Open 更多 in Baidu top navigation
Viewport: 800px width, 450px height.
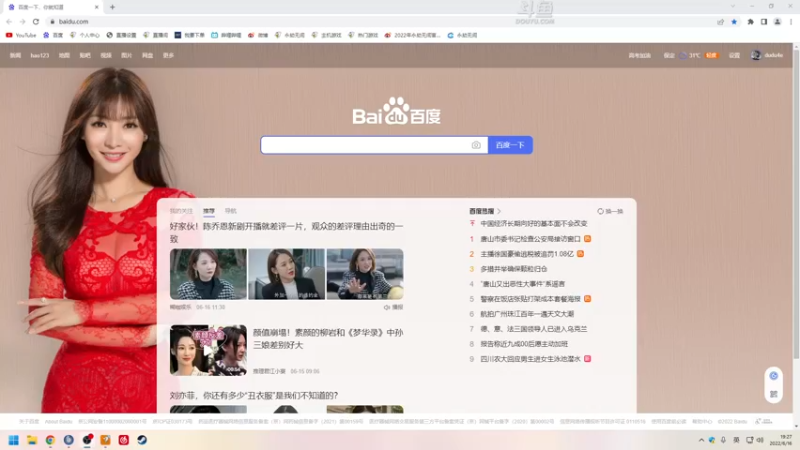(168, 55)
